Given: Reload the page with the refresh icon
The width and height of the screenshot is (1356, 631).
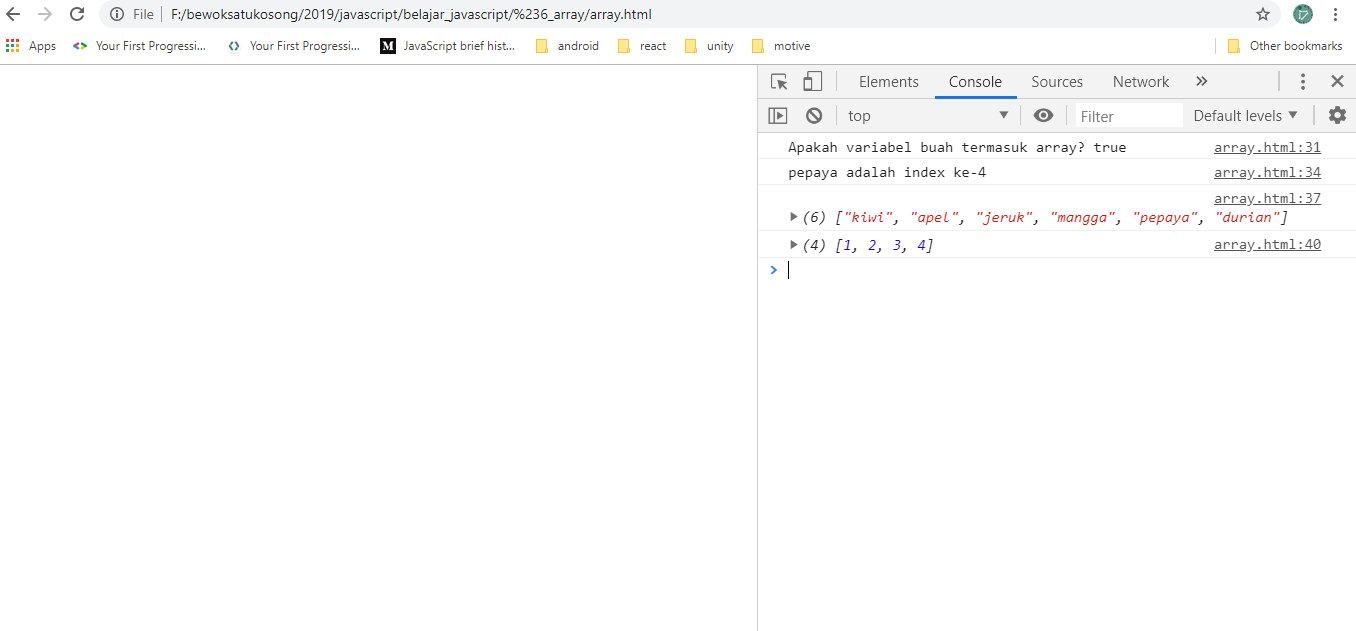Looking at the screenshot, I should [77, 14].
